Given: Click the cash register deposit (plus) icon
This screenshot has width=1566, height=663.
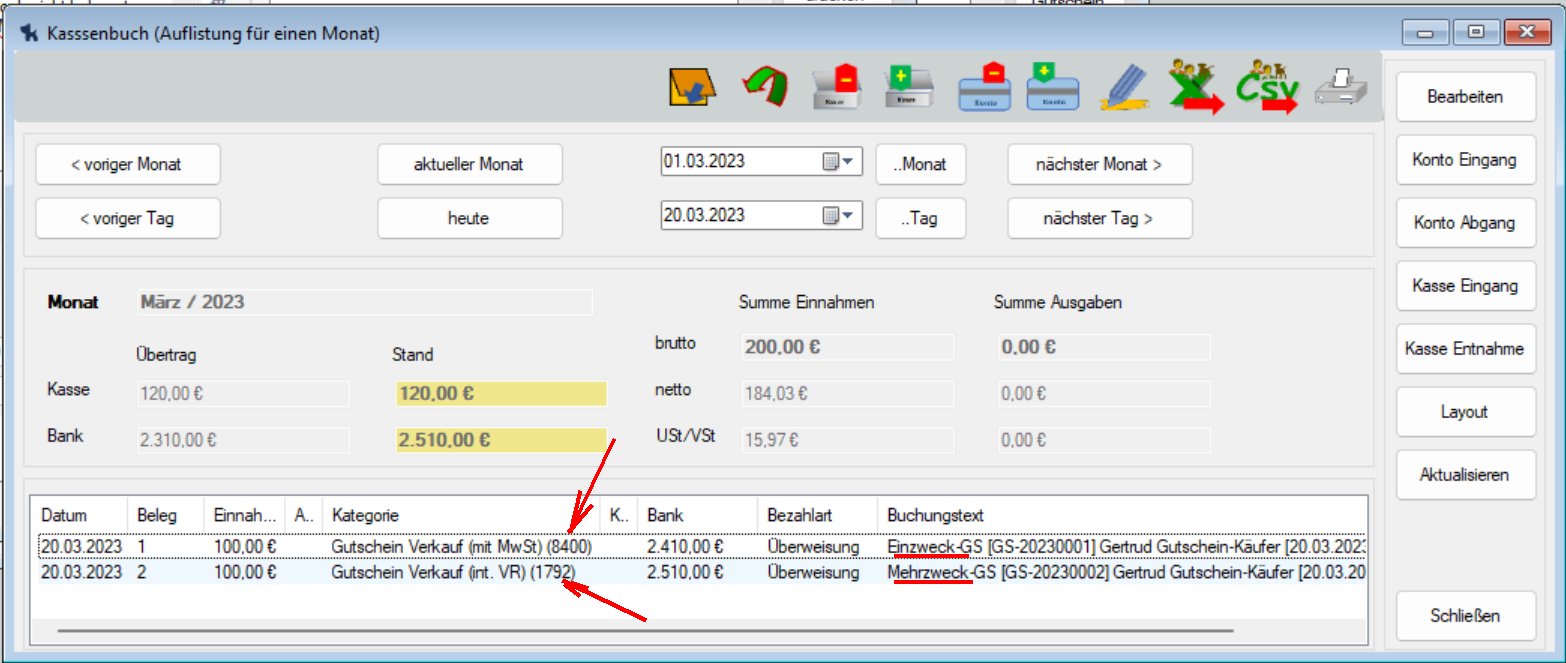Looking at the screenshot, I should (x=909, y=88).
